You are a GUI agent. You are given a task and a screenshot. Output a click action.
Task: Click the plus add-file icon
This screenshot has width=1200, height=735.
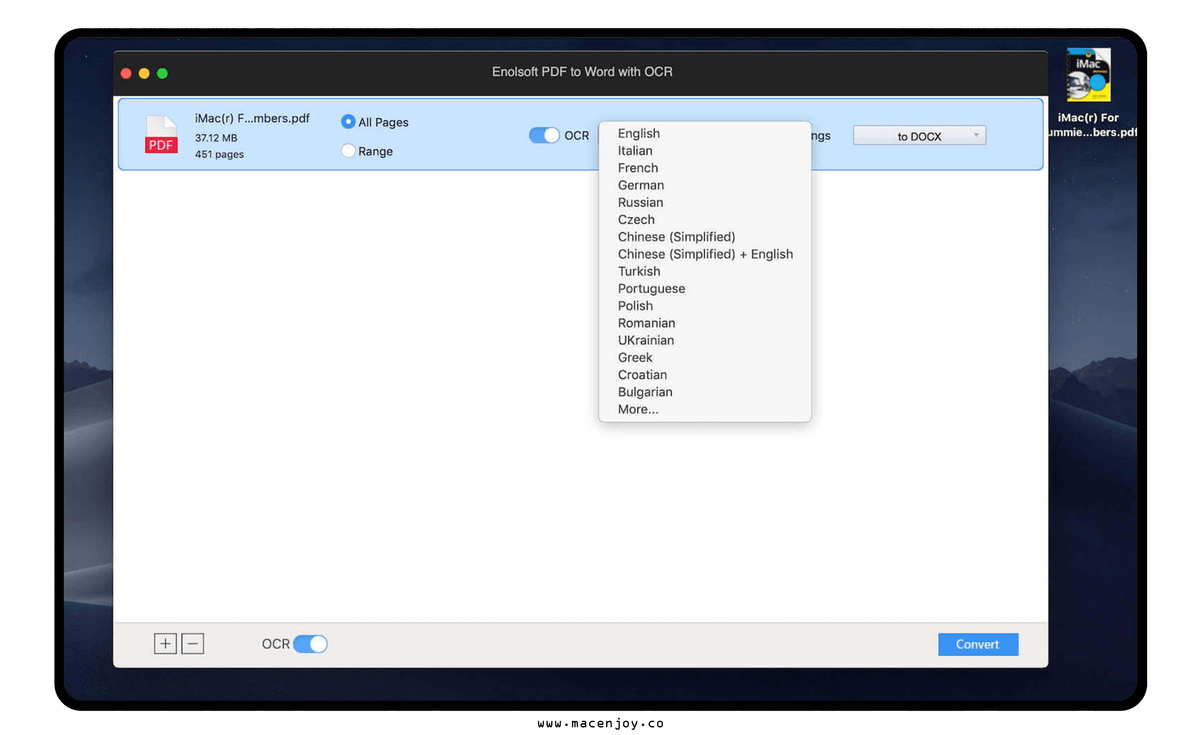point(165,644)
